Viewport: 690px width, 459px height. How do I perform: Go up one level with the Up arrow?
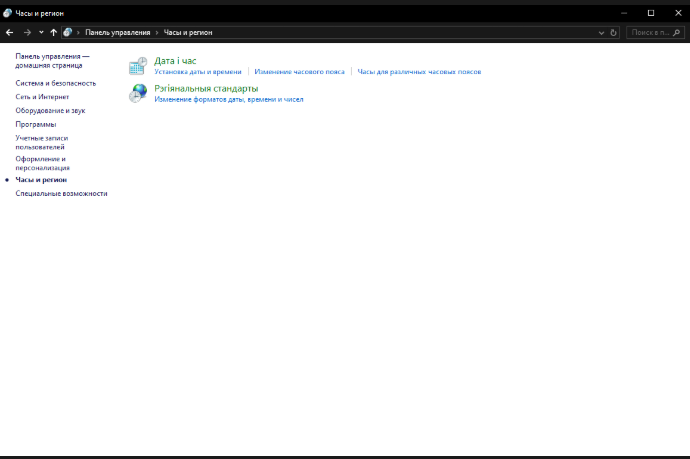53,33
